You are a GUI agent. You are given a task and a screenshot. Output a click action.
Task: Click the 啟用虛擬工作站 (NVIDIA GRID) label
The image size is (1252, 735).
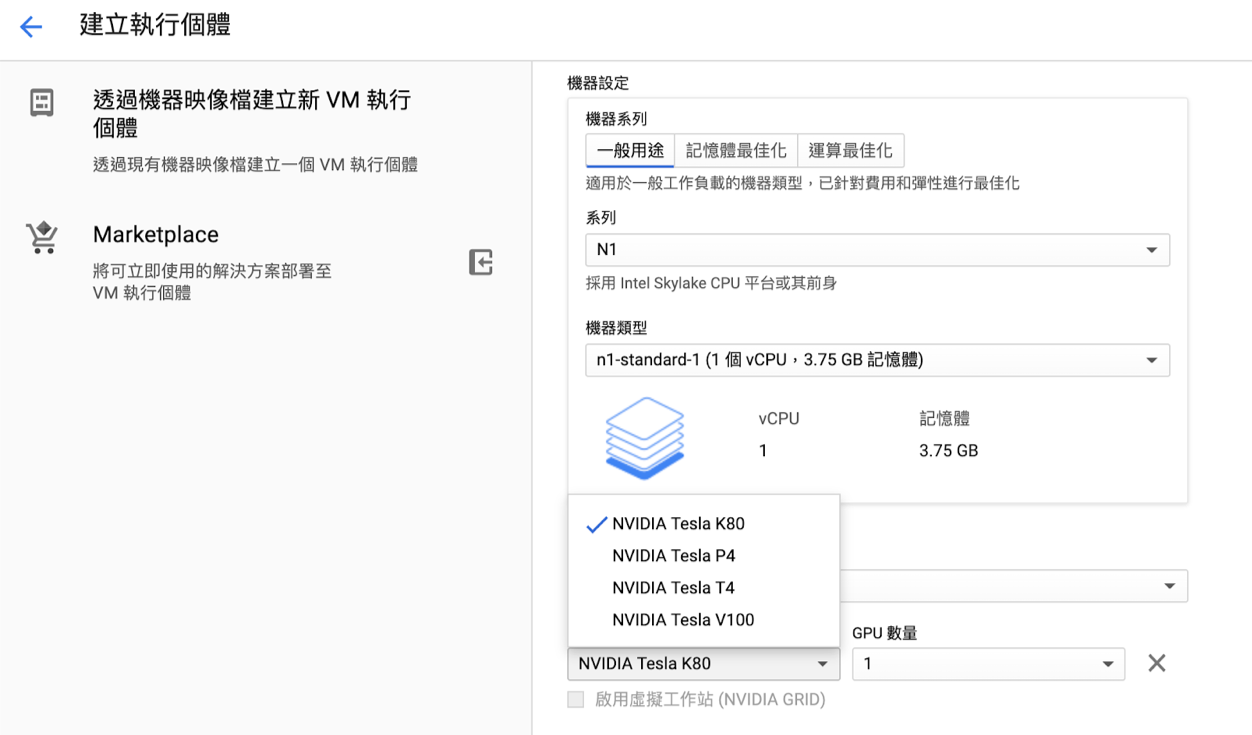click(710, 700)
